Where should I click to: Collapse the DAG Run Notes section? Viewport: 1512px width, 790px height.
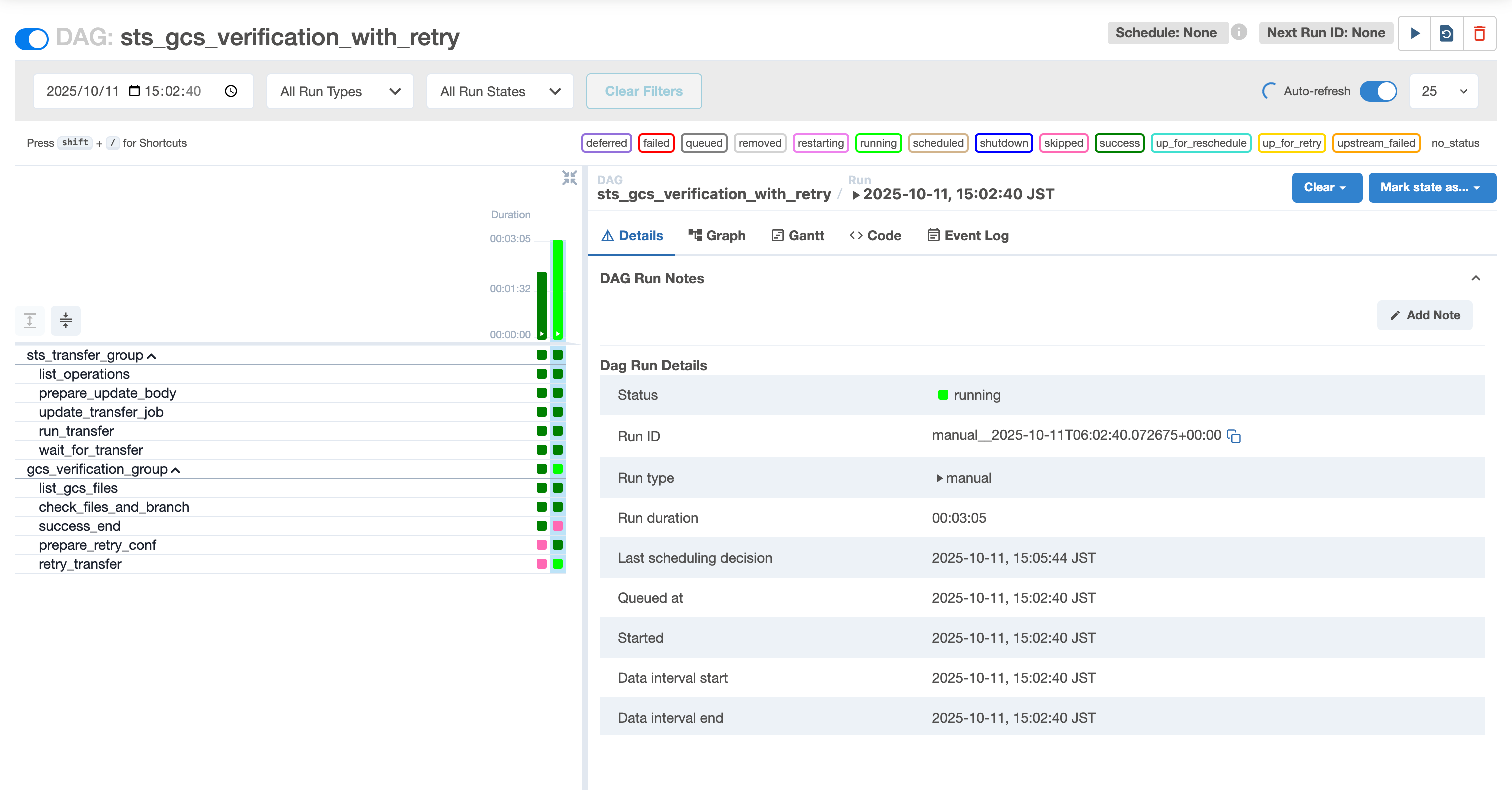pos(1475,279)
